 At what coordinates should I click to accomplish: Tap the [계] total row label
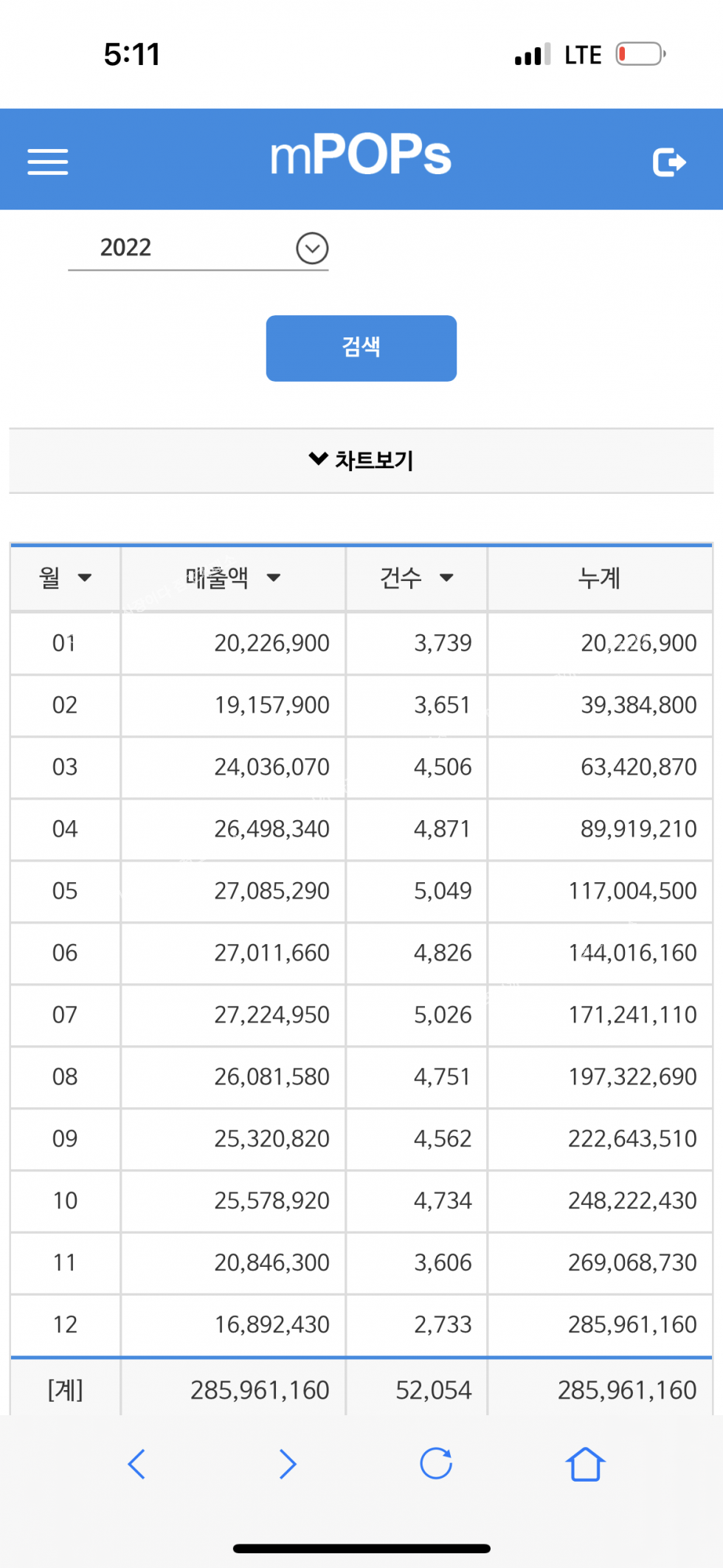click(65, 1390)
